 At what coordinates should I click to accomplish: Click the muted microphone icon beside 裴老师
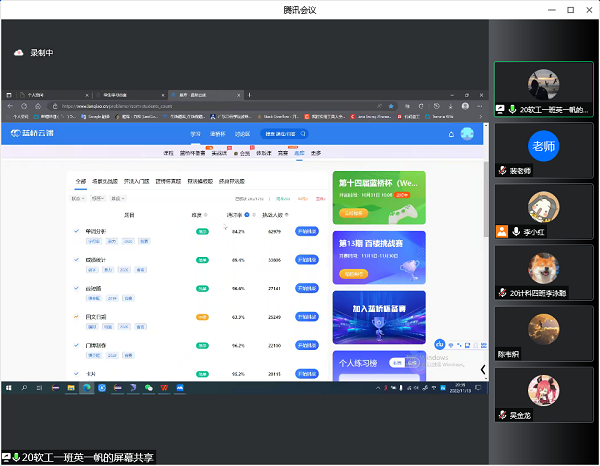[x=503, y=171]
